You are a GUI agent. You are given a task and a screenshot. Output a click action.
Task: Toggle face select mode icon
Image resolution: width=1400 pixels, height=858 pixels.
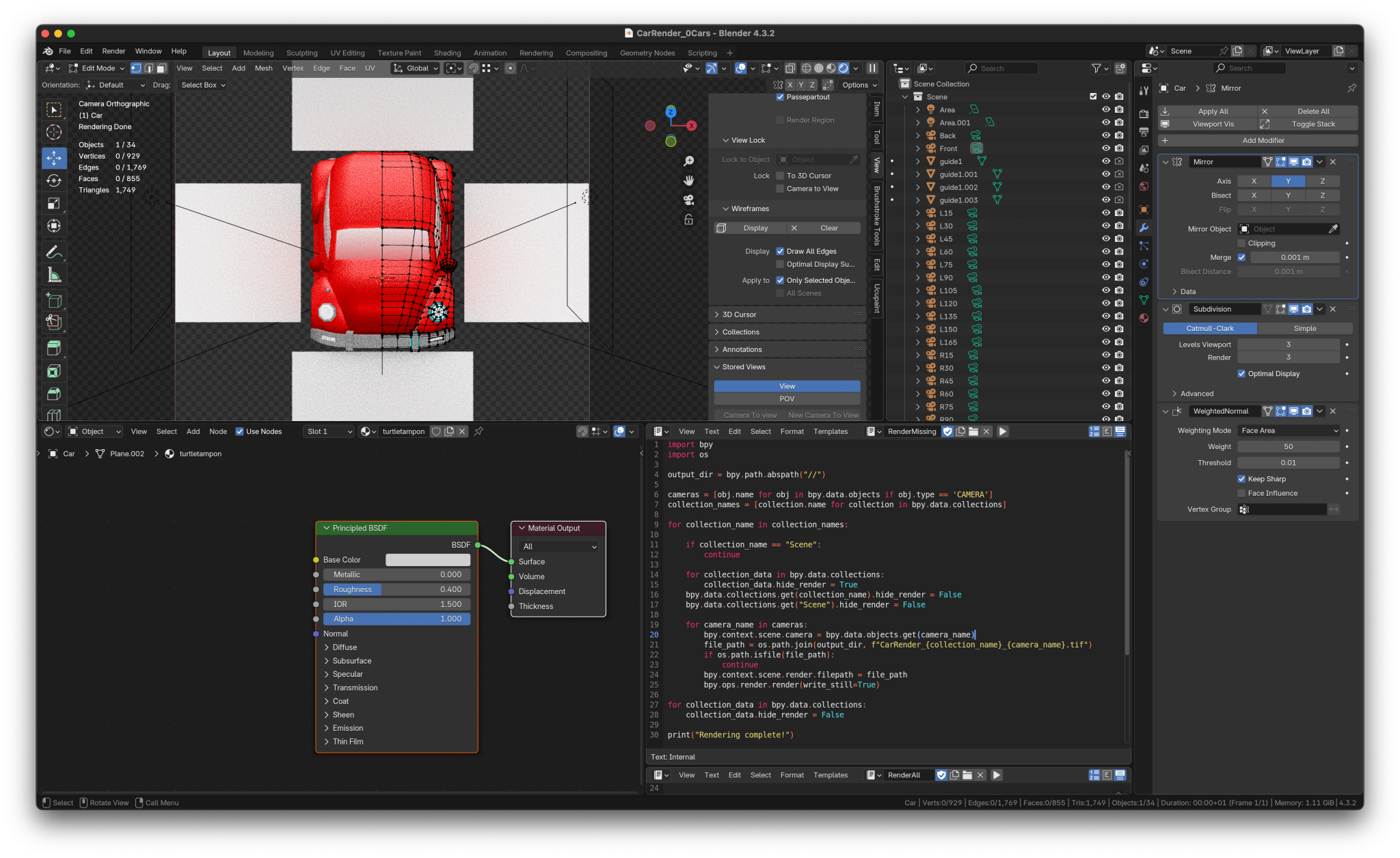[162, 68]
